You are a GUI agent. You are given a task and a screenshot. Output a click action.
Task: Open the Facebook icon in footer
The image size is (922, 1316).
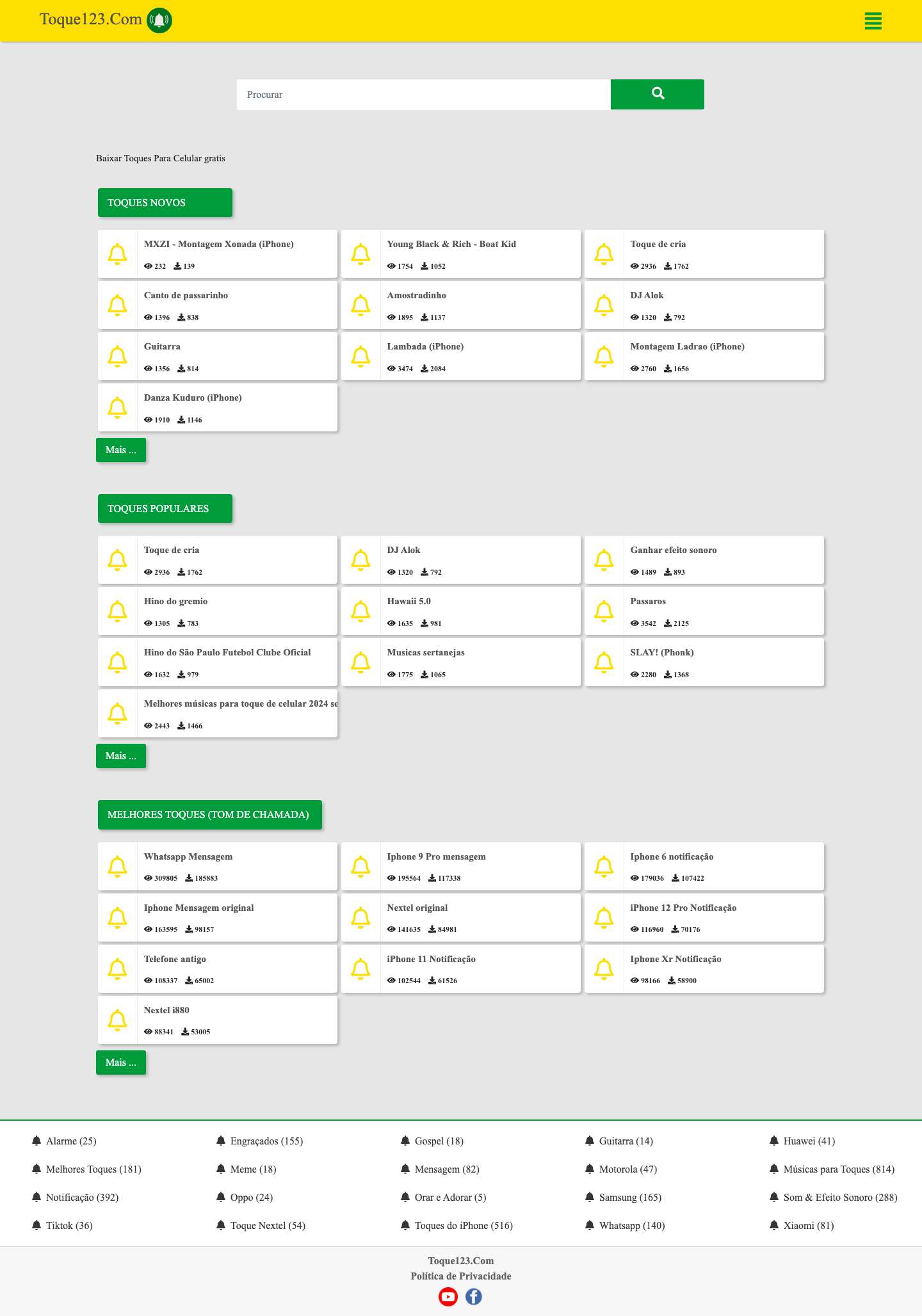(x=473, y=1297)
